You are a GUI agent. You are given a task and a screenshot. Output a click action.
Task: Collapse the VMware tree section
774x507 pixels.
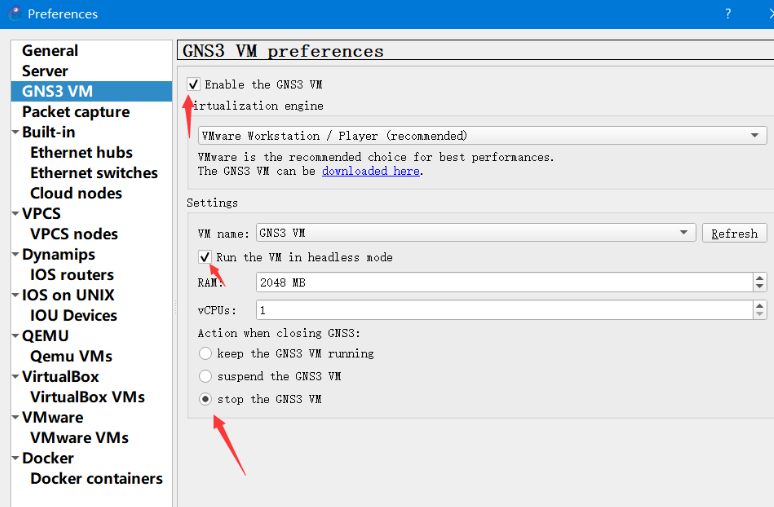click(x=15, y=417)
